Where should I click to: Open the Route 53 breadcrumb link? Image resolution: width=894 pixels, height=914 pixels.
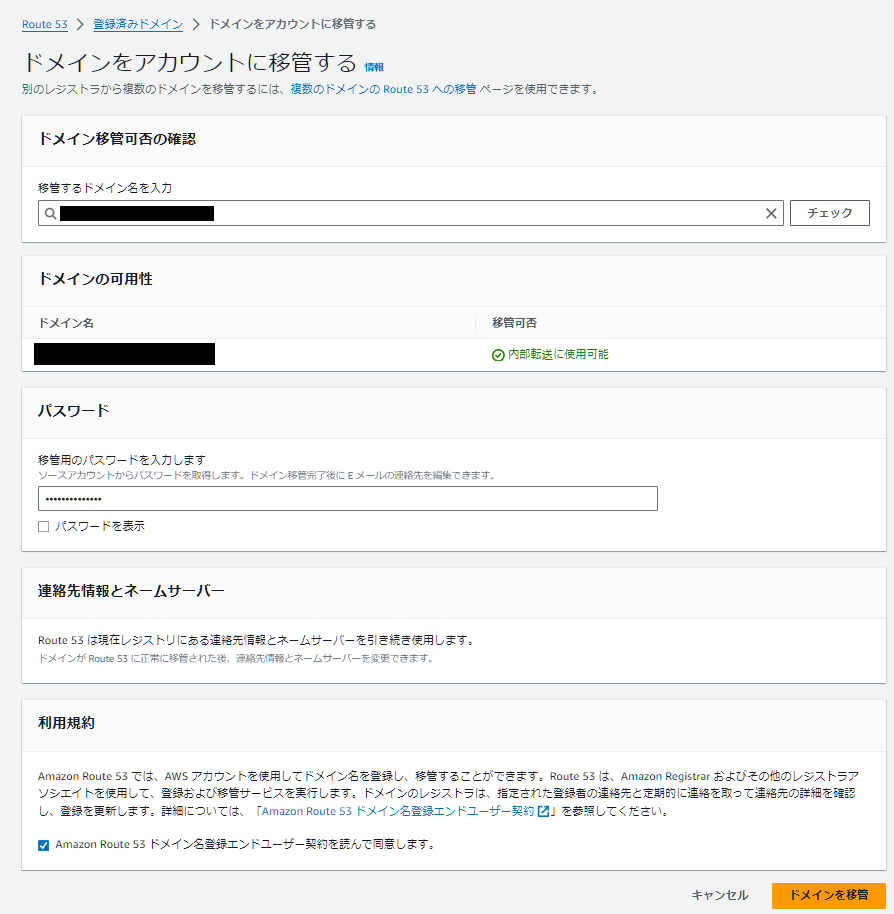click(44, 22)
